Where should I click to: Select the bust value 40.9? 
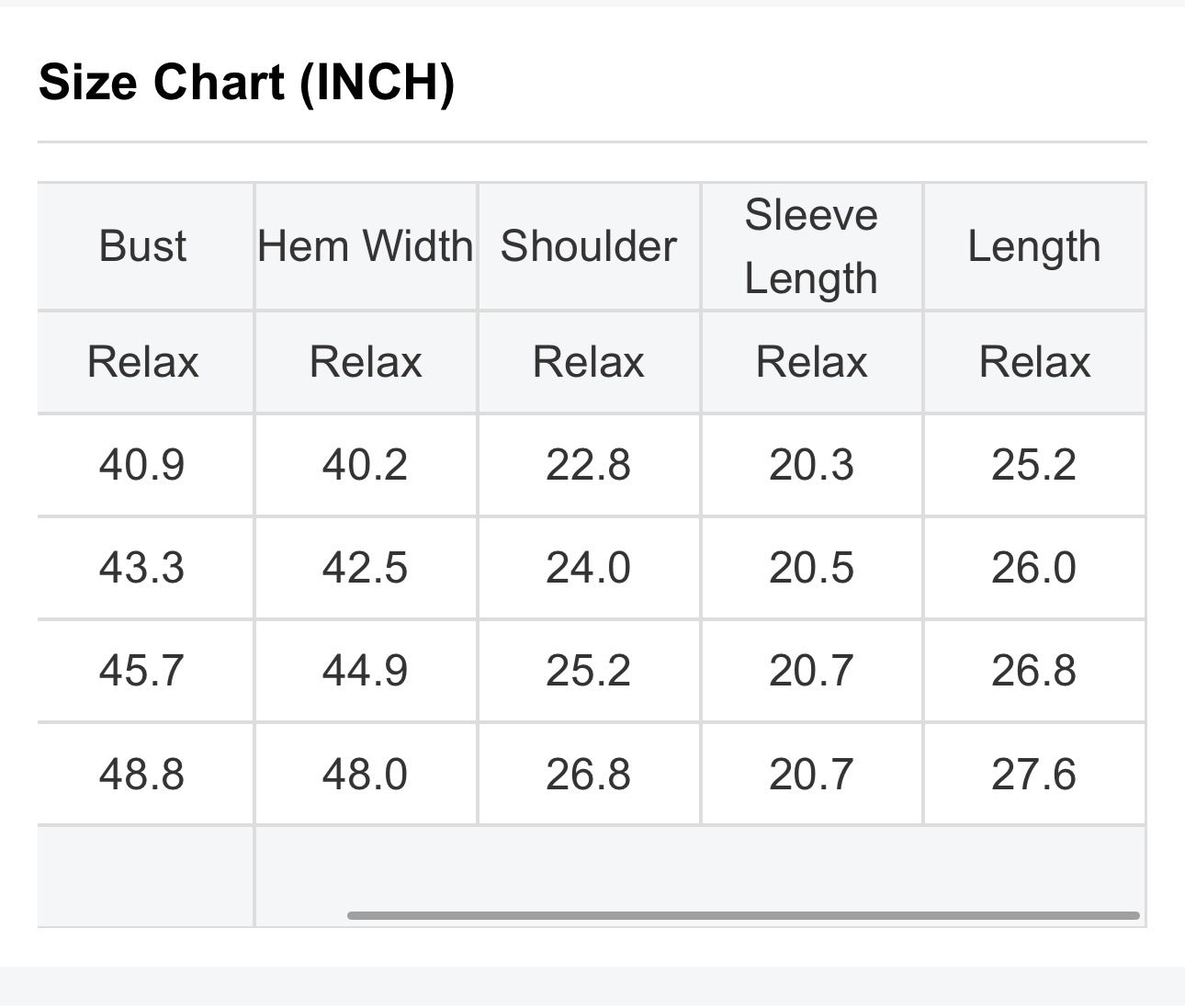[x=142, y=464]
